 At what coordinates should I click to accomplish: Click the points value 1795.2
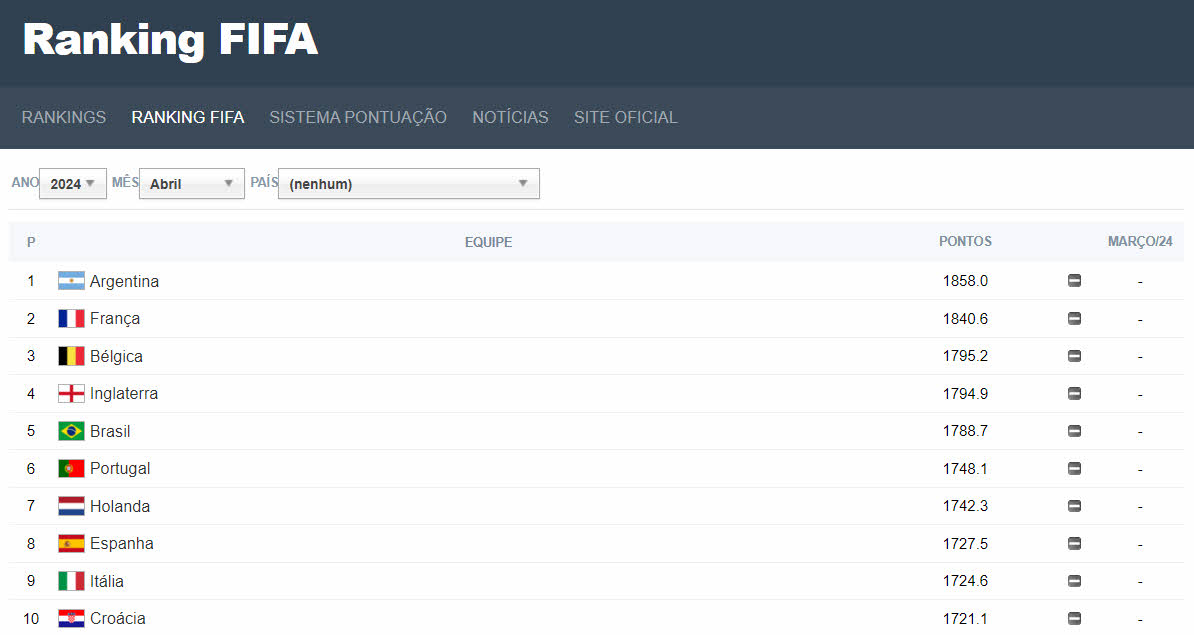coord(965,356)
